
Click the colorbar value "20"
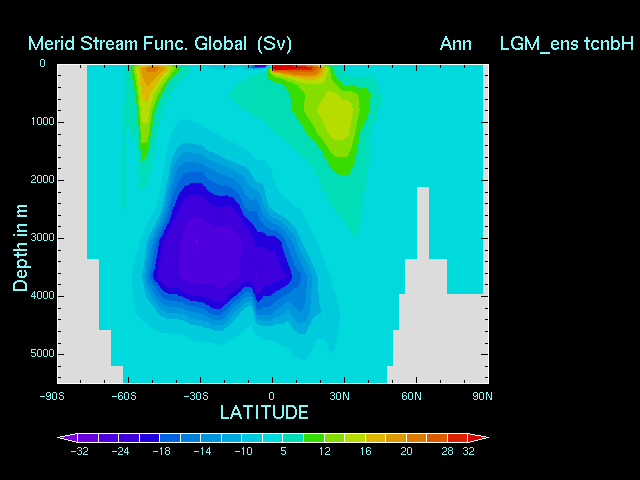pos(407,451)
